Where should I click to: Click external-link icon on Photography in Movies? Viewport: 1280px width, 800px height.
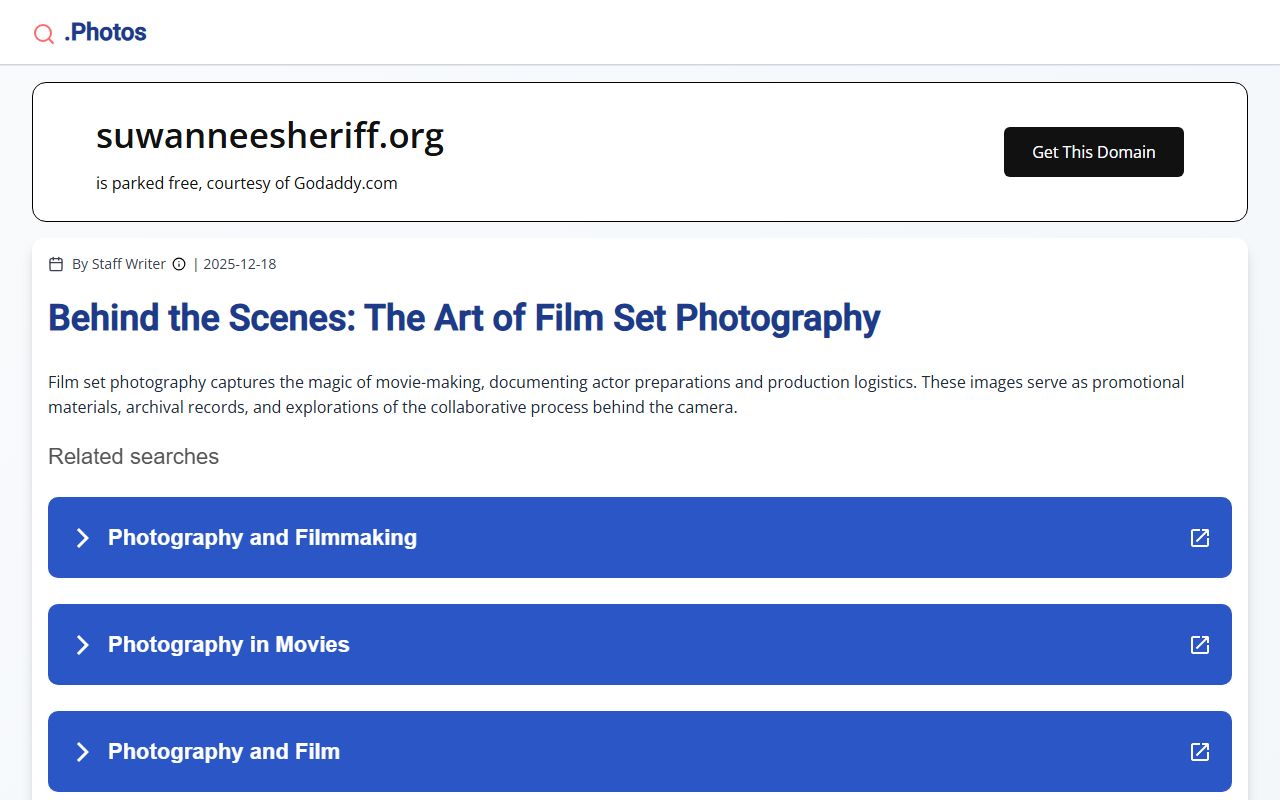1200,645
